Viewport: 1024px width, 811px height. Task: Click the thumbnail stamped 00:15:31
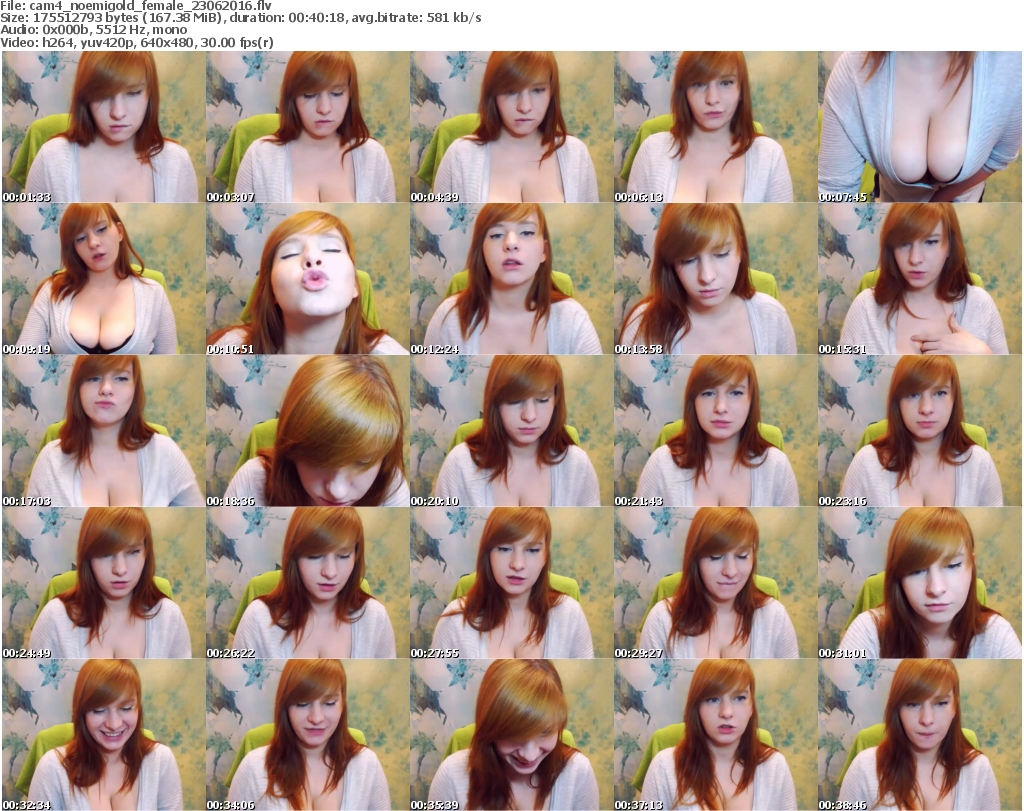920,279
